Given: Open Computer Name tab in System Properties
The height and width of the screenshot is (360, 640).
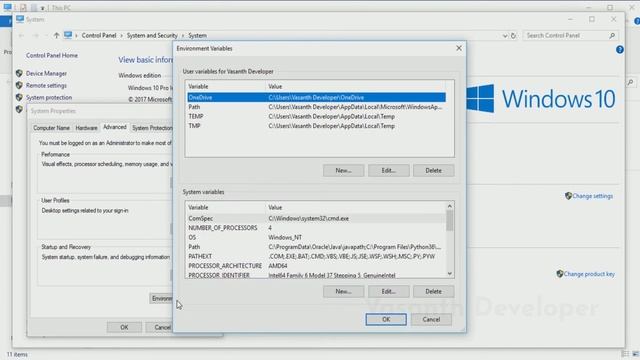Looking at the screenshot, I should [x=51, y=128].
